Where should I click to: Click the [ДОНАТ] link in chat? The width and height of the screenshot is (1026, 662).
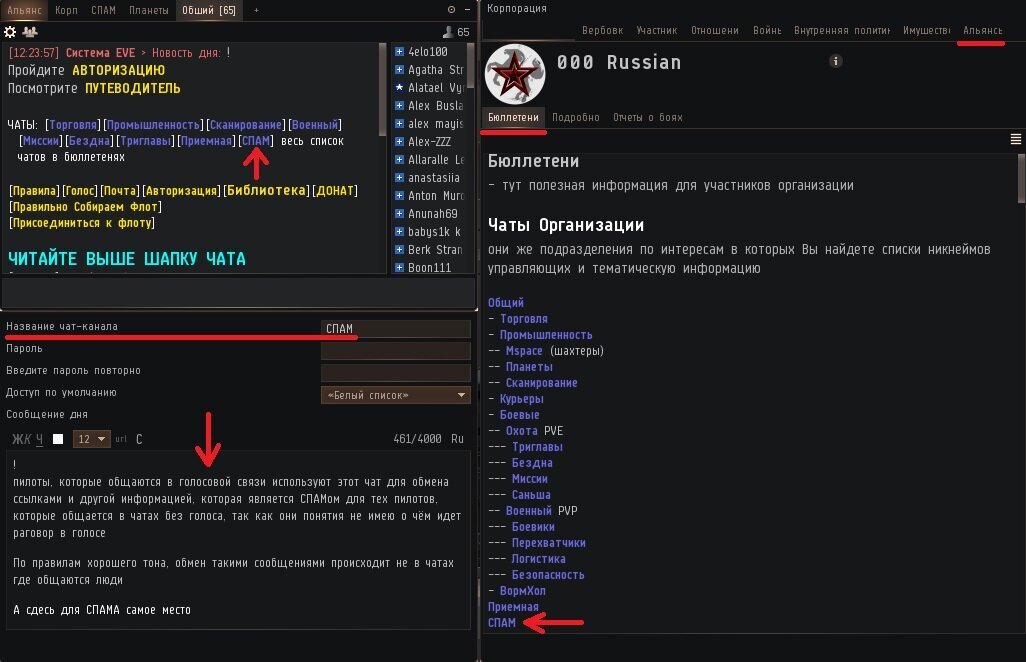(x=335, y=190)
